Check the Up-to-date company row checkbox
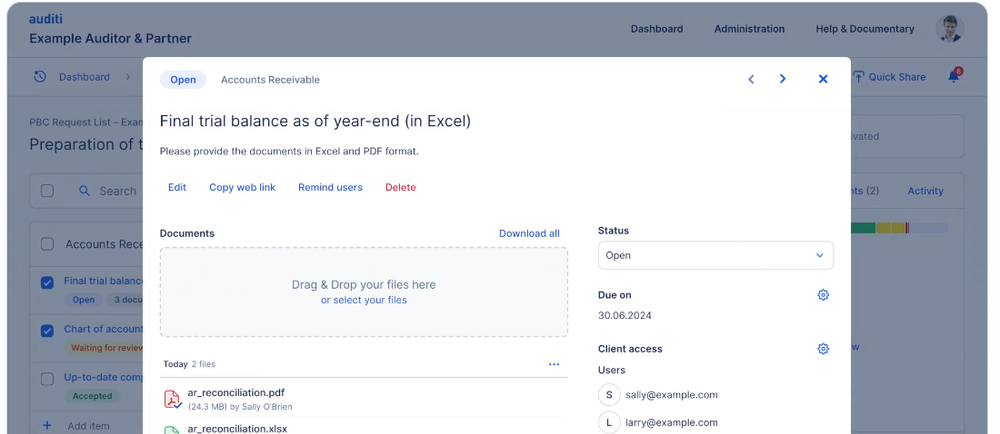 coord(47,379)
